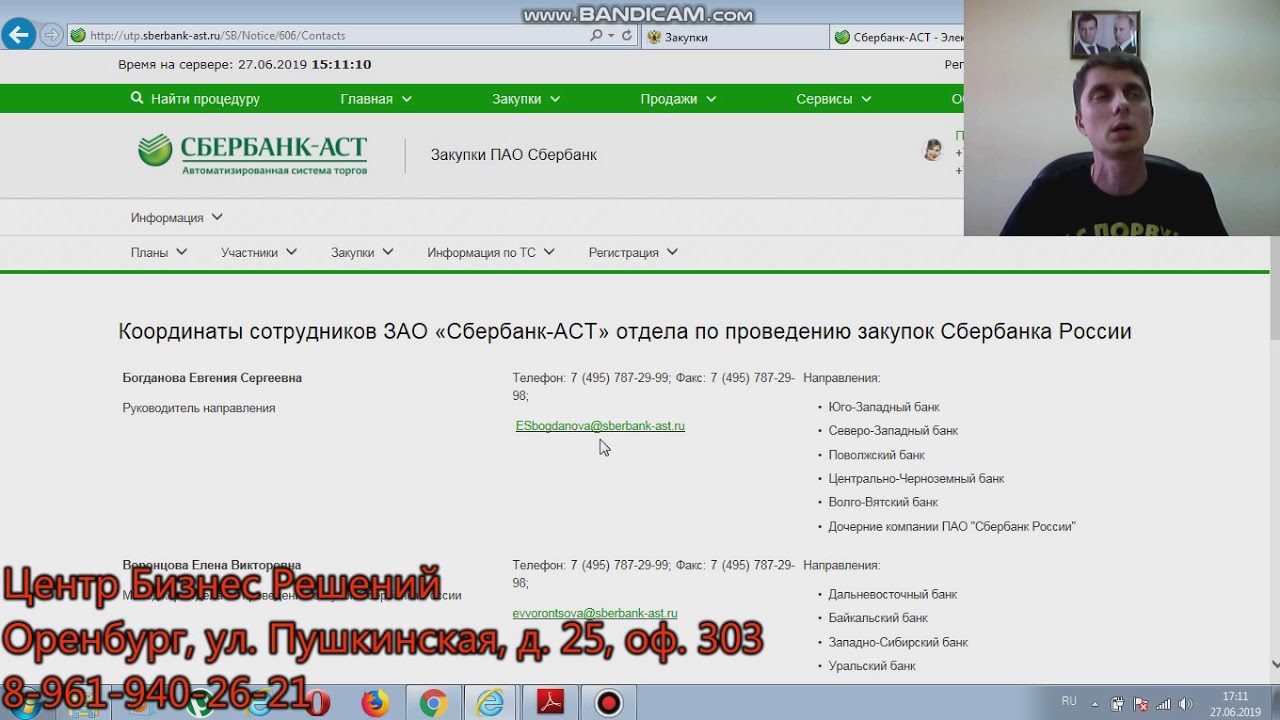Open Adobe Reader from the taskbar

[551, 703]
